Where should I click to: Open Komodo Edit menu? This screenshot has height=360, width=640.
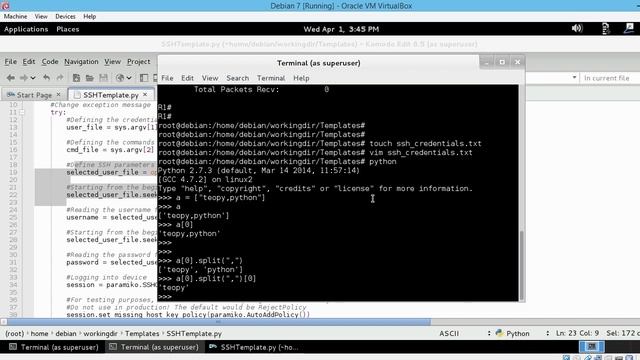[29, 62]
